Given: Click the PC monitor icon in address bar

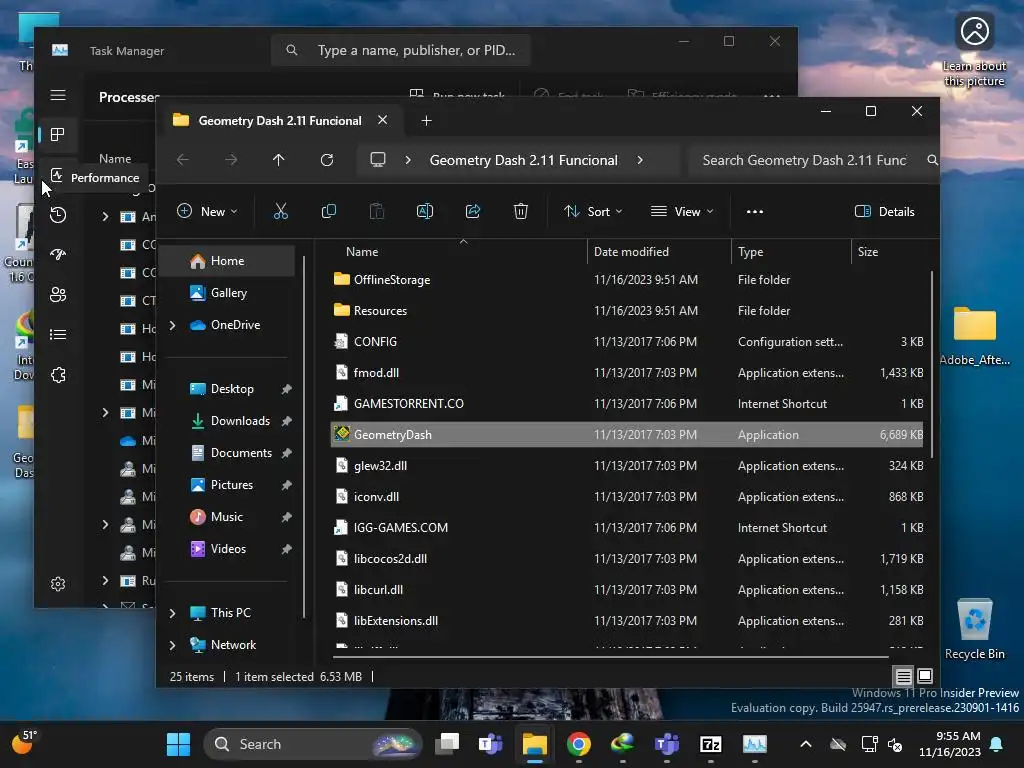Looking at the screenshot, I should [377, 160].
